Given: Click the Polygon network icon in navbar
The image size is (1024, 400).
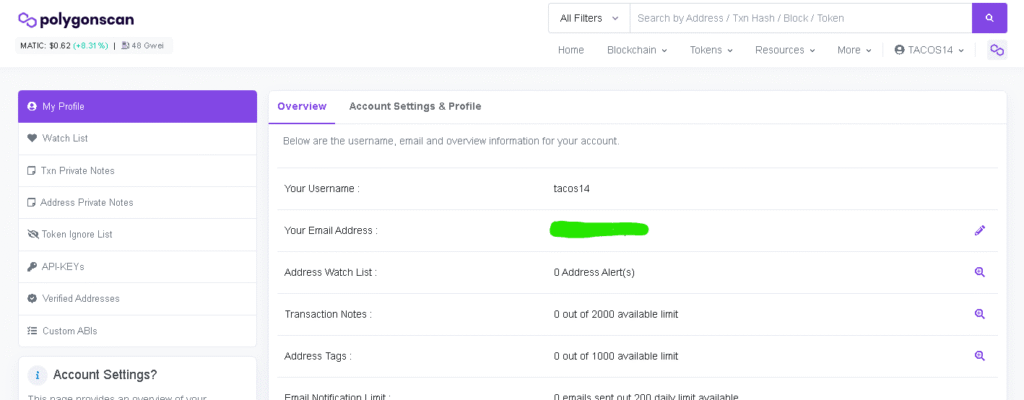Looking at the screenshot, I should 996,50.
